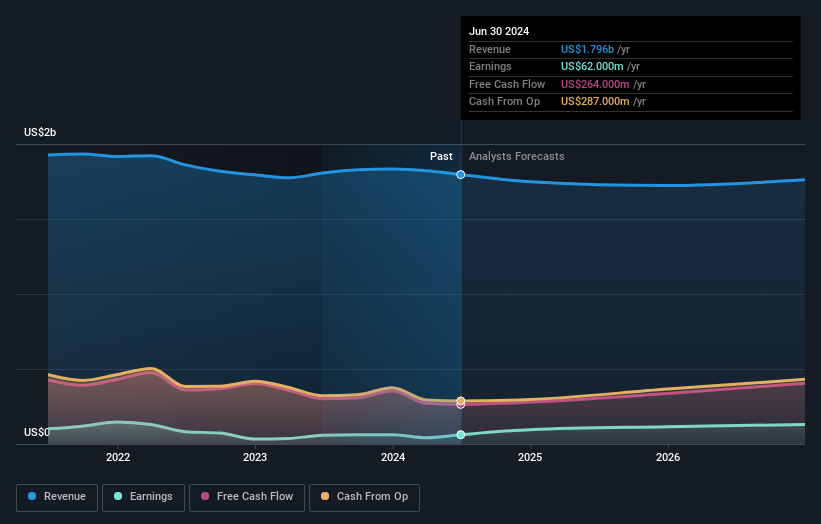Click the Cash From Op label in tooltip
Image resolution: width=821 pixels, height=524 pixels.
[504, 102]
